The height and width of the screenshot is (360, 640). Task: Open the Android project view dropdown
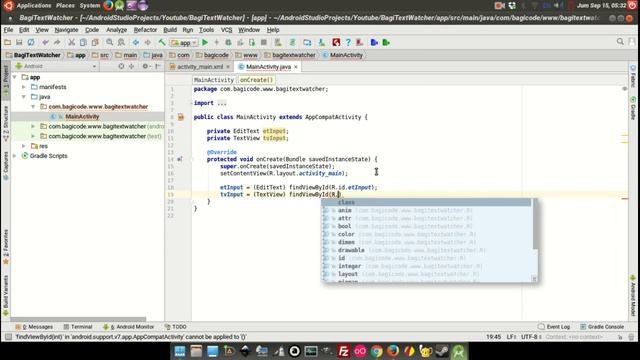[x=56, y=66]
